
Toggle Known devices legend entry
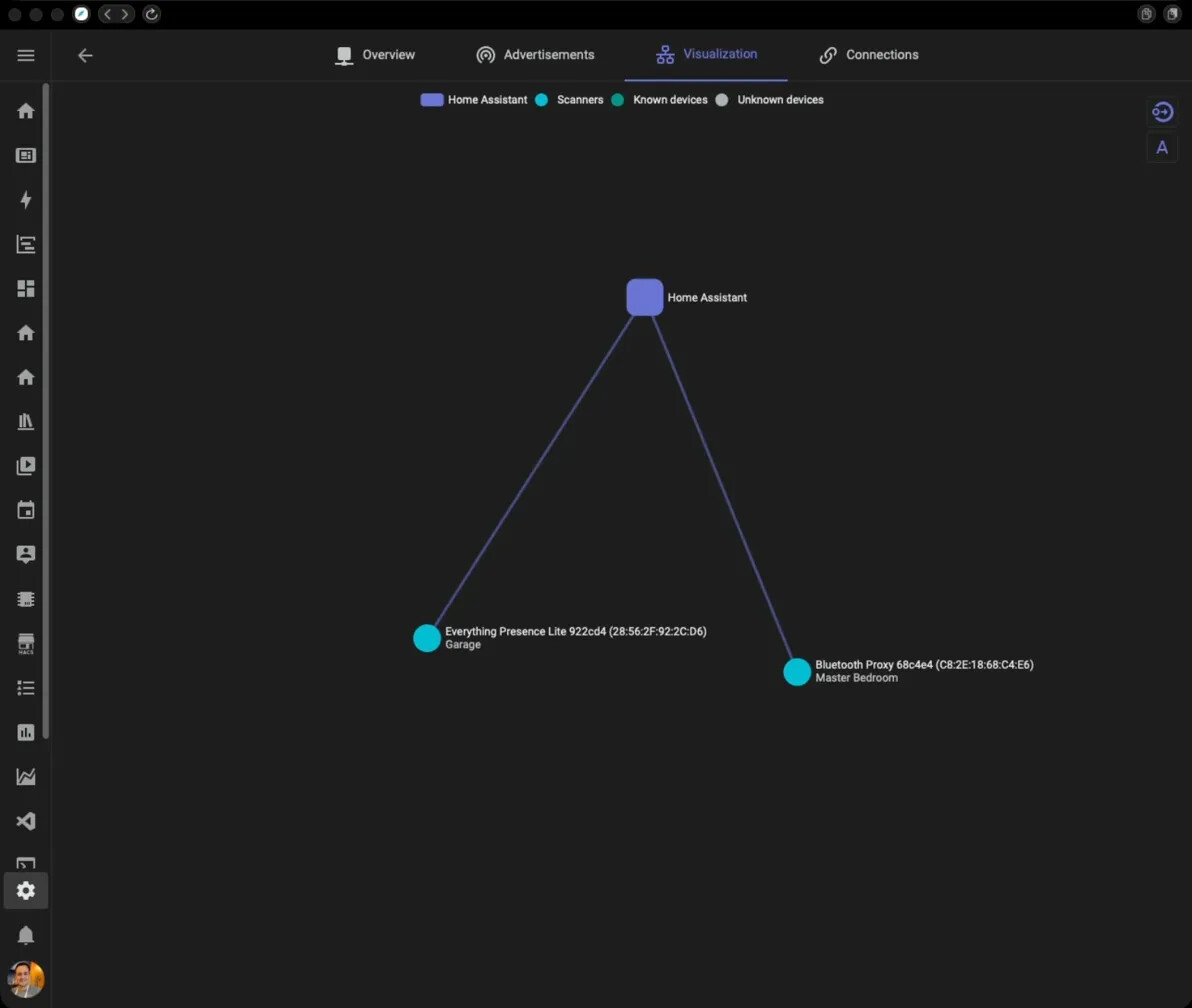[659, 100]
